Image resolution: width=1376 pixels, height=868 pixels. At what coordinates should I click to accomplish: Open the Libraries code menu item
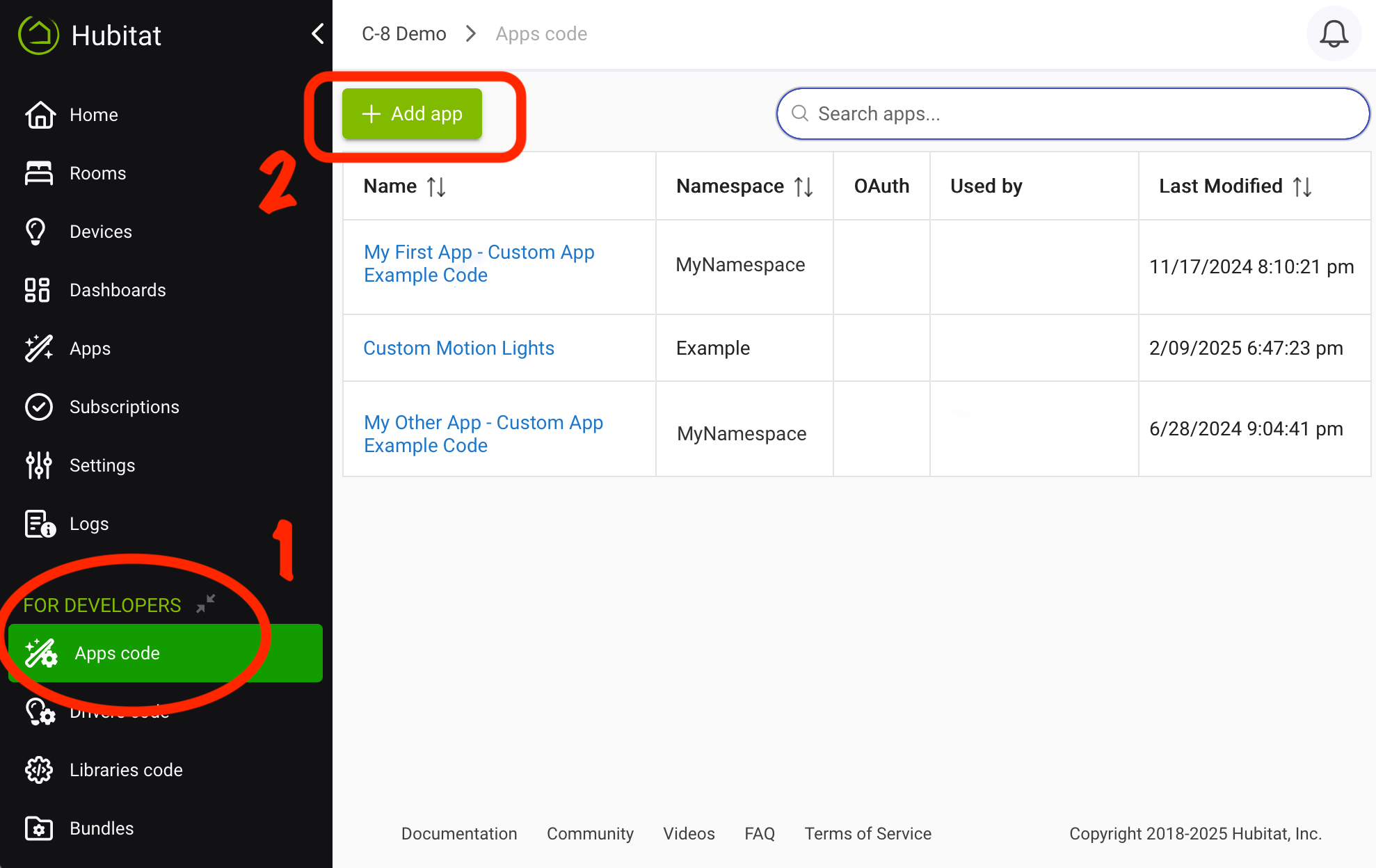click(x=166, y=770)
